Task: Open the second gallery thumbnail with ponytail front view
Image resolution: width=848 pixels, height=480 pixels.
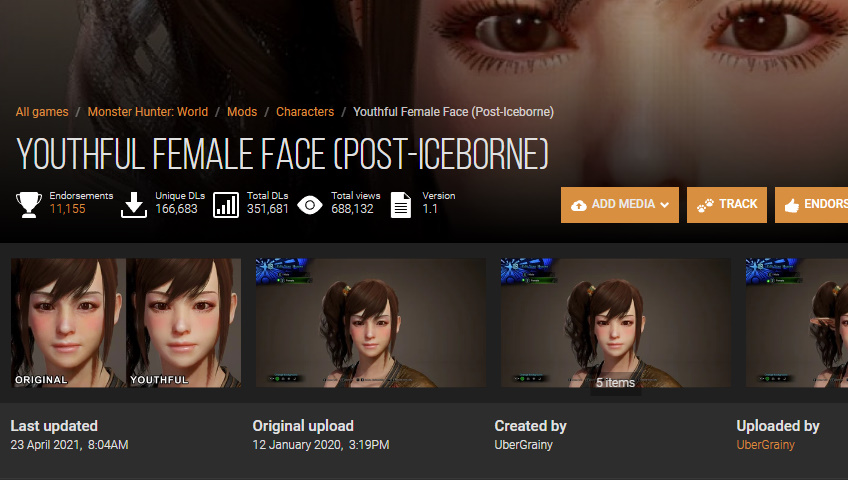Action: [370, 323]
